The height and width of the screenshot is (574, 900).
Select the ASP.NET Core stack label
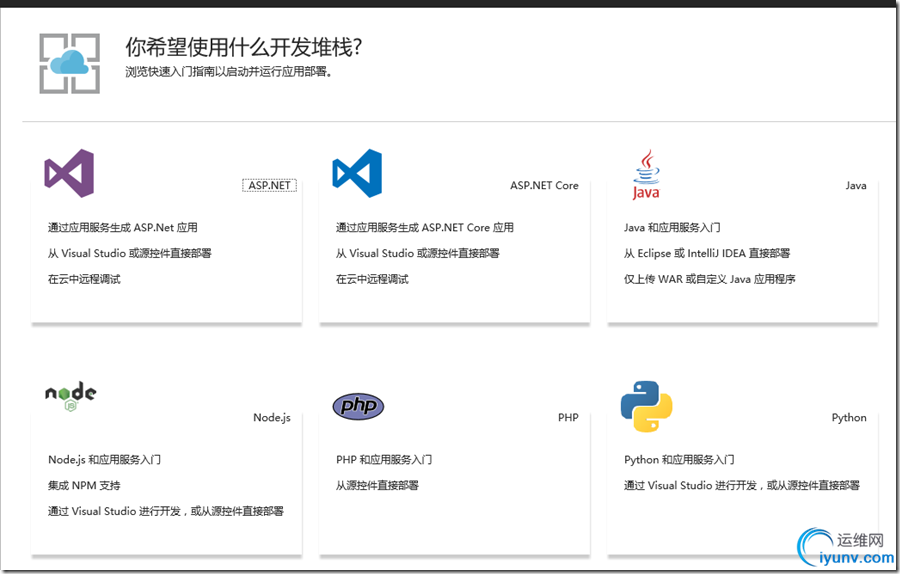point(544,185)
